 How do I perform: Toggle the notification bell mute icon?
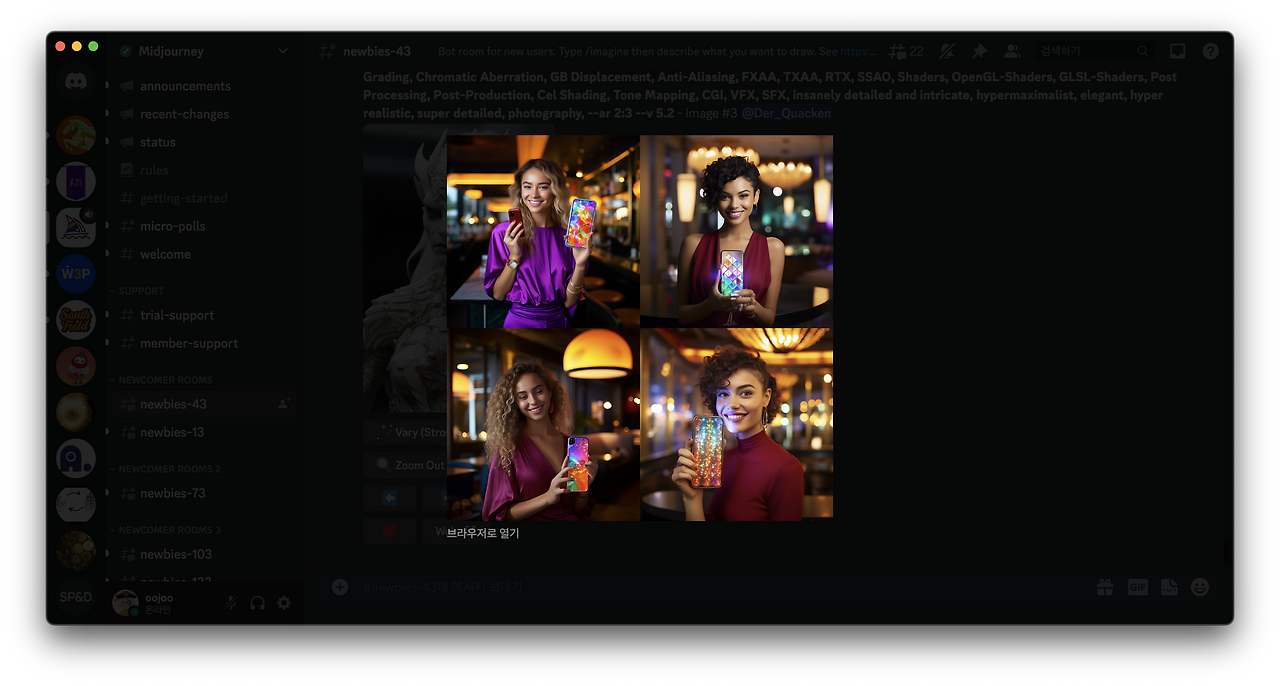[x=947, y=51]
